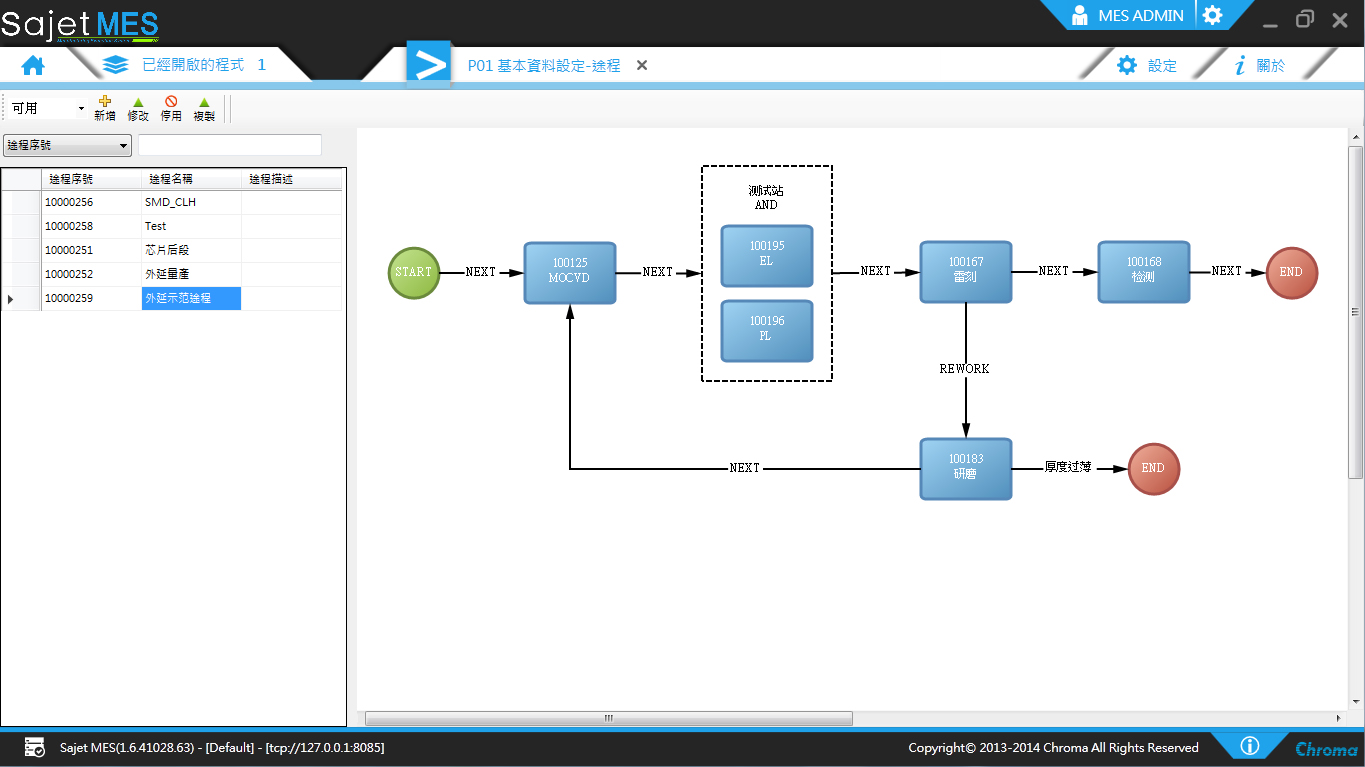The height and width of the screenshot is (767, 1365).
Task: Open the opened programs layers icon
Action: 116,65
